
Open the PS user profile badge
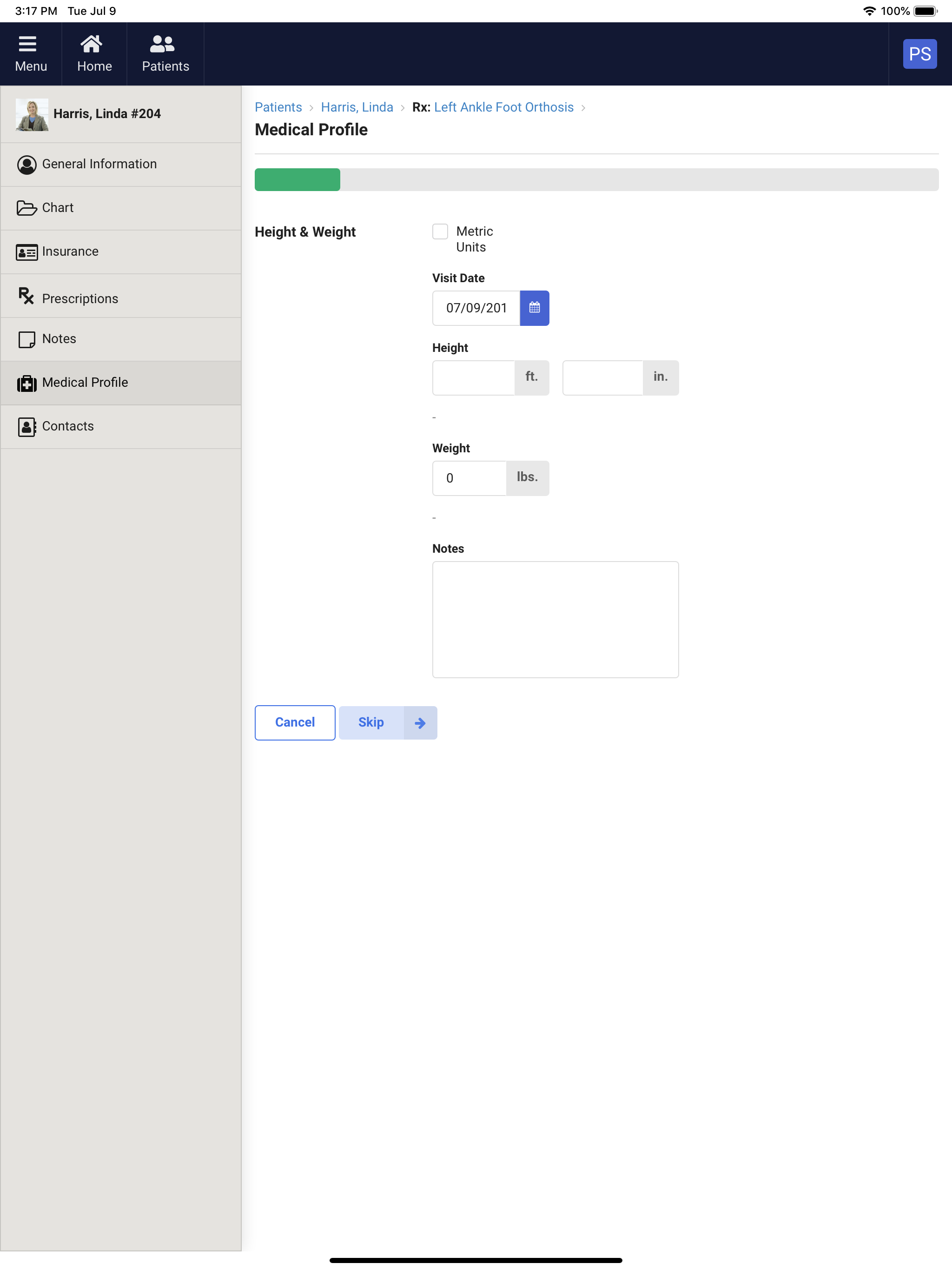pos(920,54)
